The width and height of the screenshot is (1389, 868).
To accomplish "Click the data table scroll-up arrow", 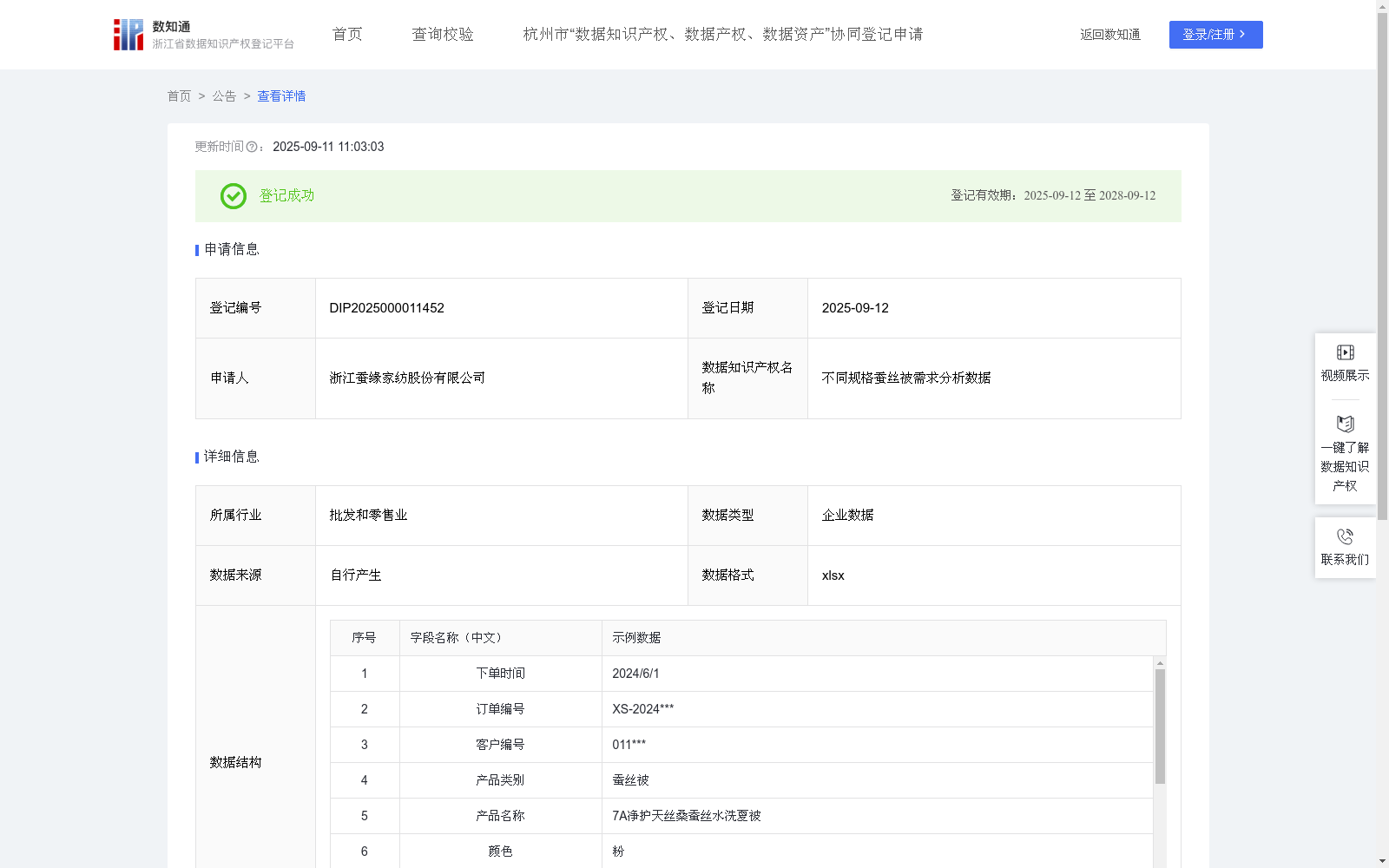I will coord(1160,663).
